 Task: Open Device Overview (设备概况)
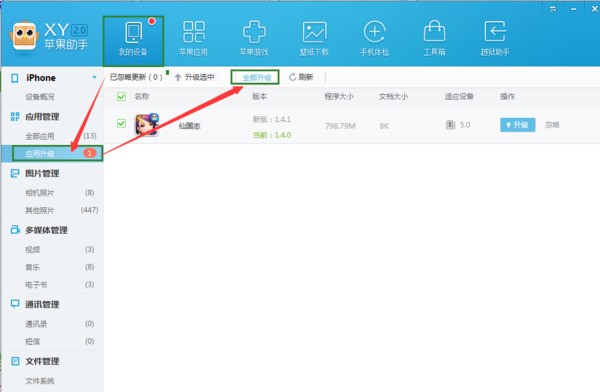40,97
